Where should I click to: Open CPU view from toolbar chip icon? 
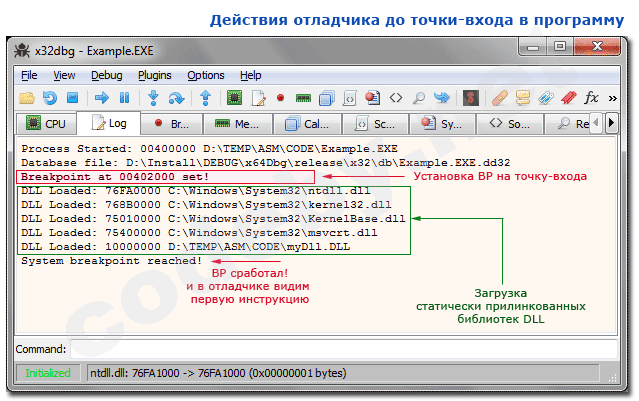(235, 98)
